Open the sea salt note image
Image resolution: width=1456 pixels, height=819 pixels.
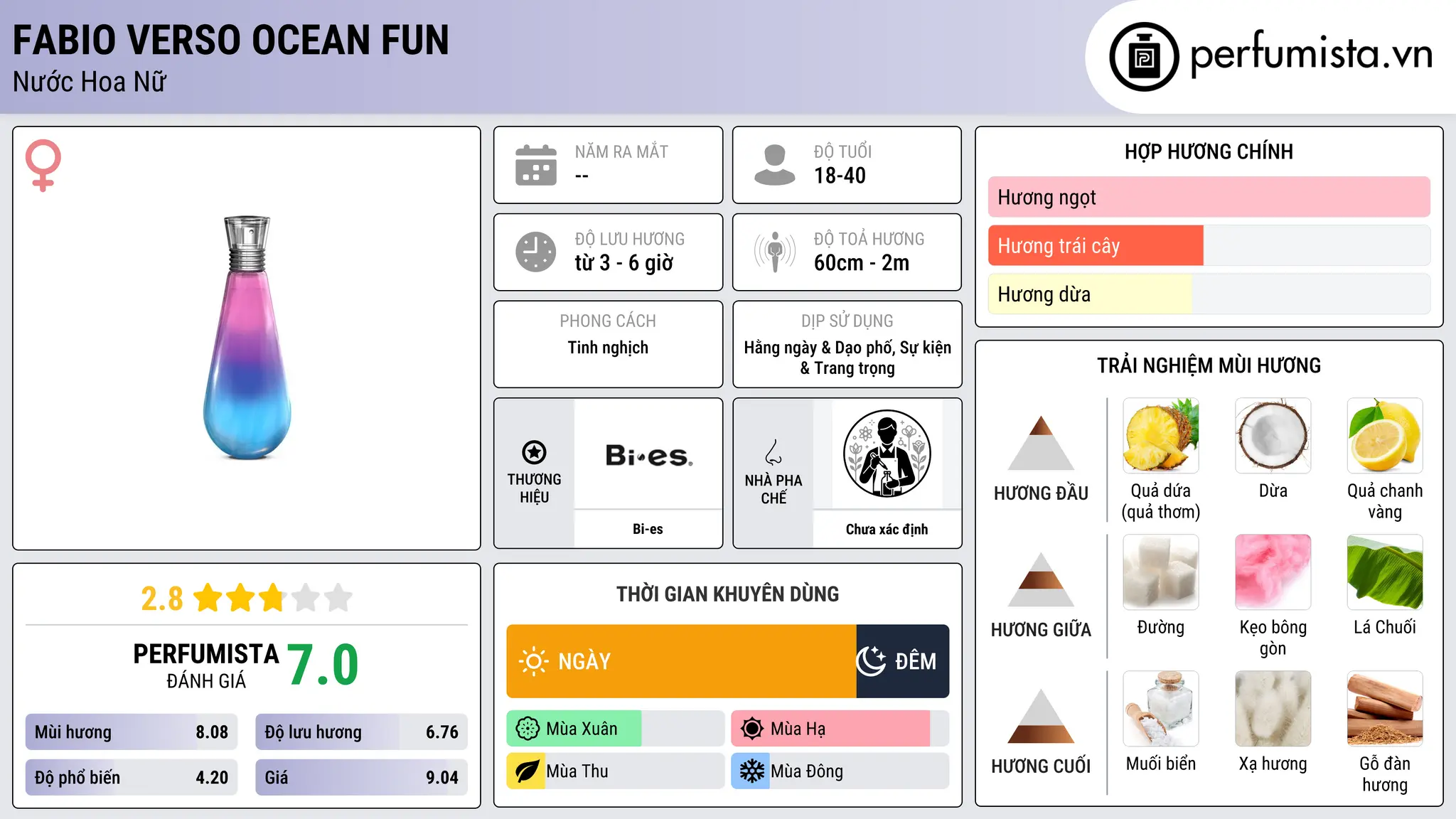[1161, 709]
